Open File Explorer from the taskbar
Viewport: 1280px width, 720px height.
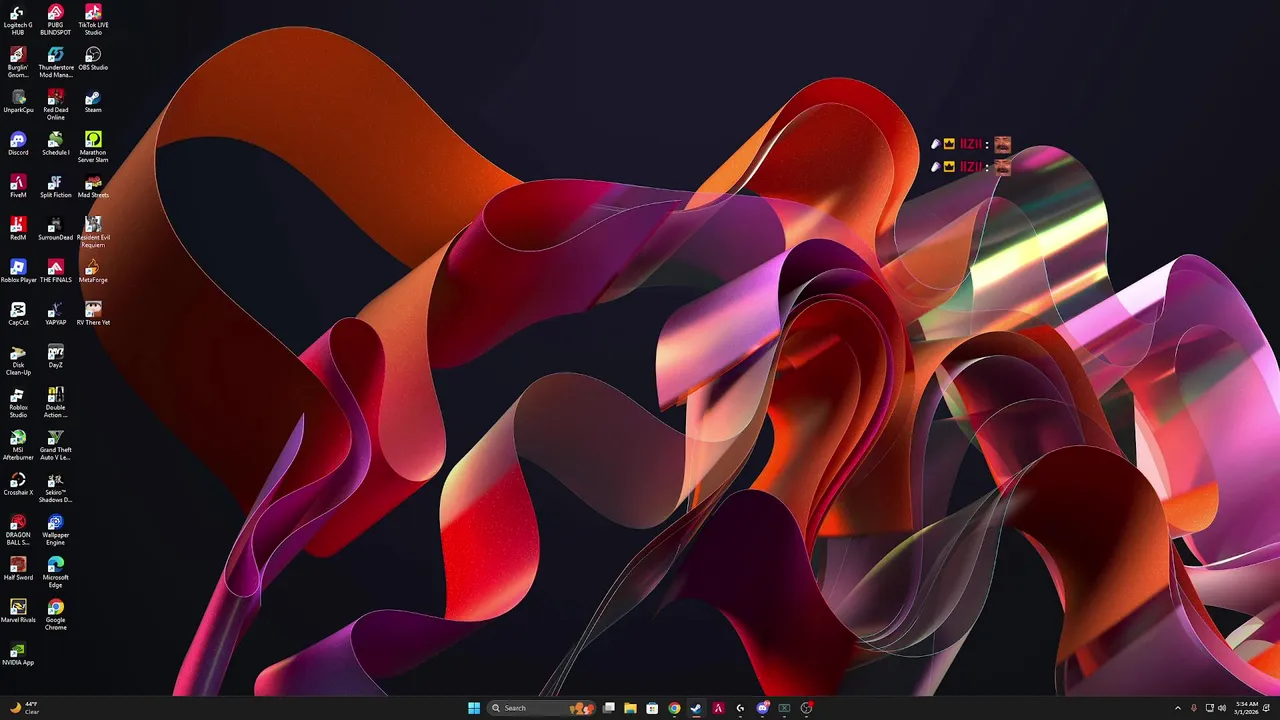[630, 708]
